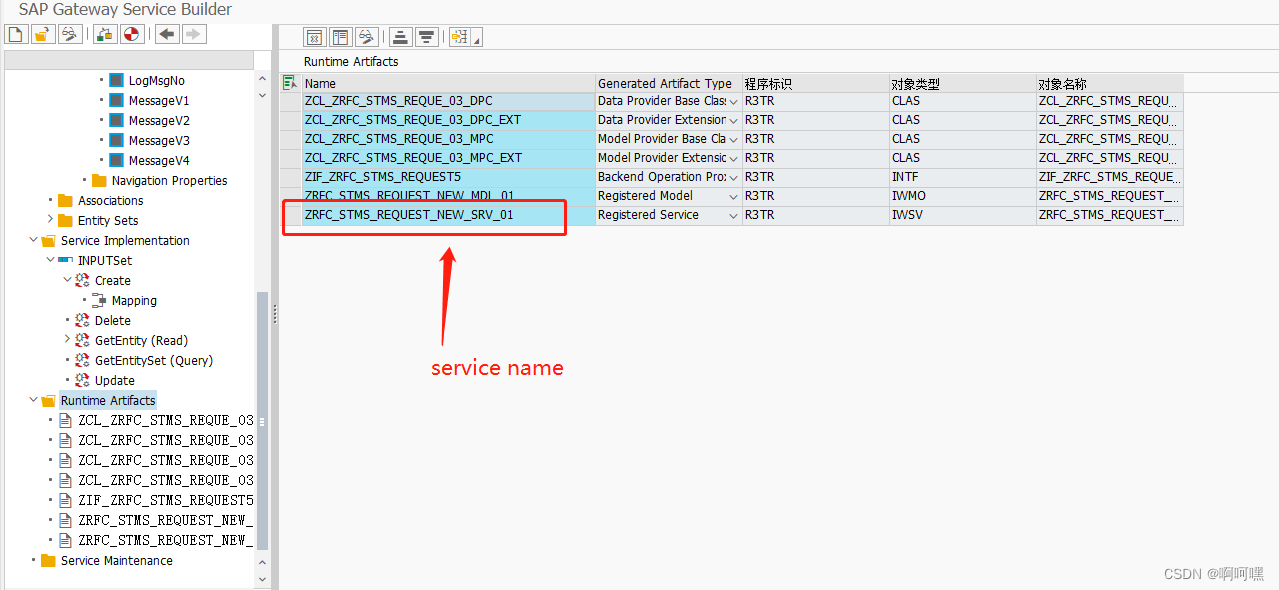
Task: Click the Open Project folder icon
Action: click(43, 33)
